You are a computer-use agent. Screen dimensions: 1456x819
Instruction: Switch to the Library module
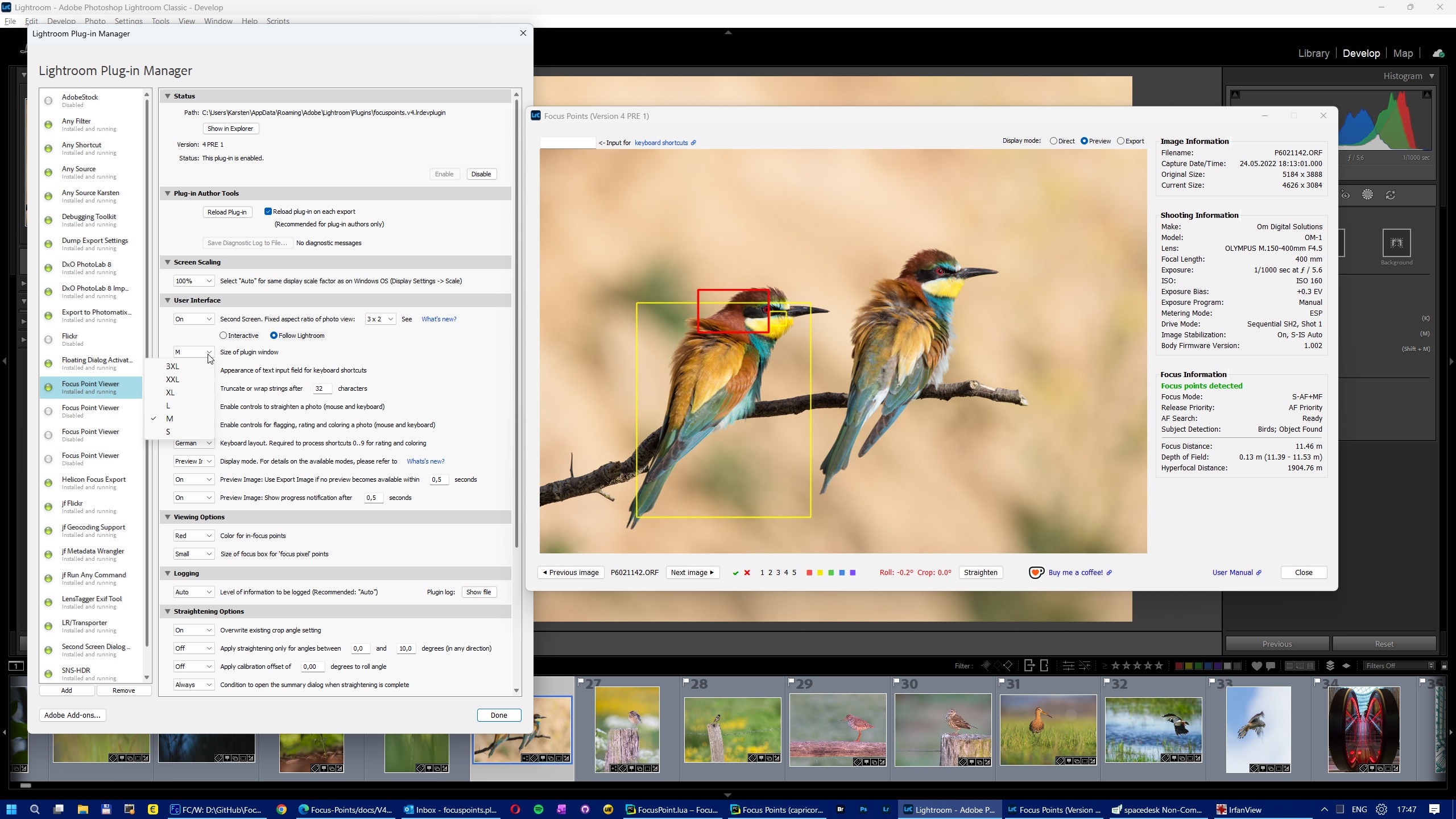(1313, 53)
